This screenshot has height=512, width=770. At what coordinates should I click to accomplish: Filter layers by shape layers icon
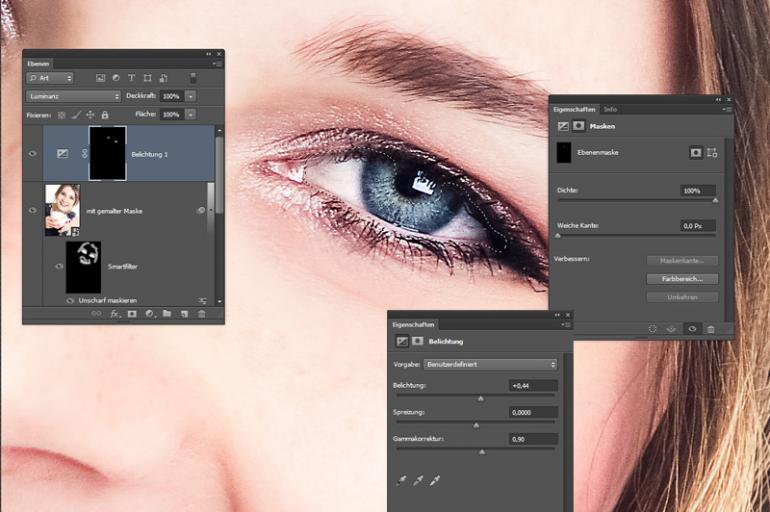point(147,78)
